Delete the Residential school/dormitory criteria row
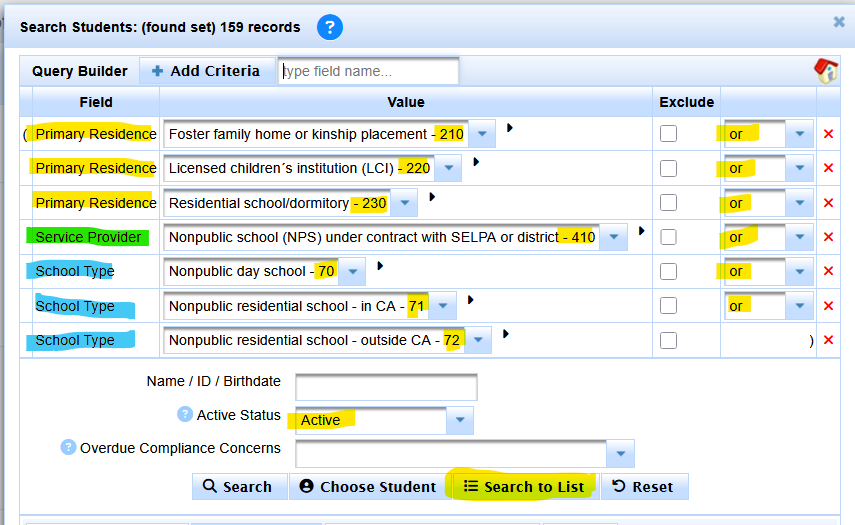 tap(828, 203)
